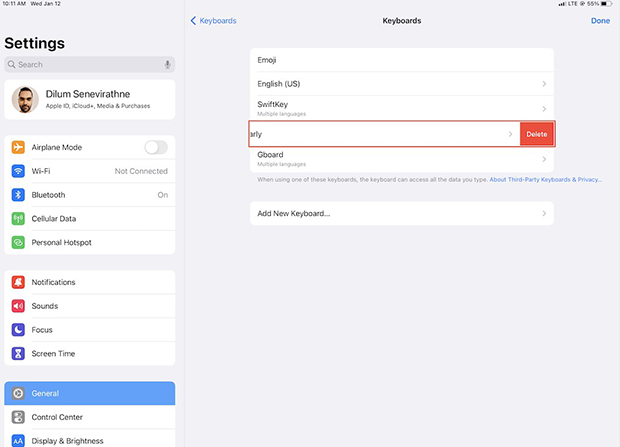The width and height of the screenshot is (620, 447).
Task: Open the Personal Hotspot icon
Action: tap(18, 242)
